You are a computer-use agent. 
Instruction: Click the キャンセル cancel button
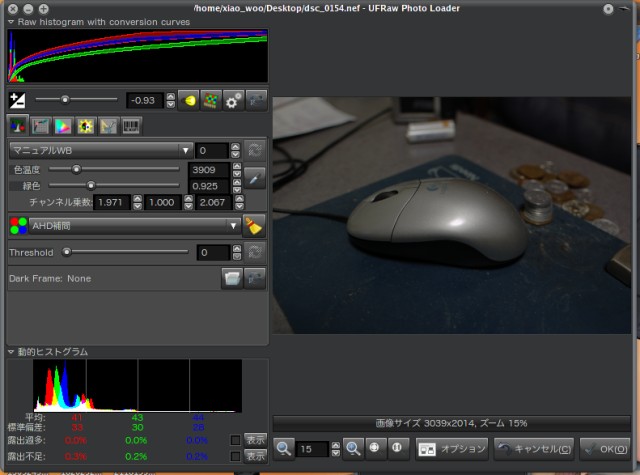535,449
